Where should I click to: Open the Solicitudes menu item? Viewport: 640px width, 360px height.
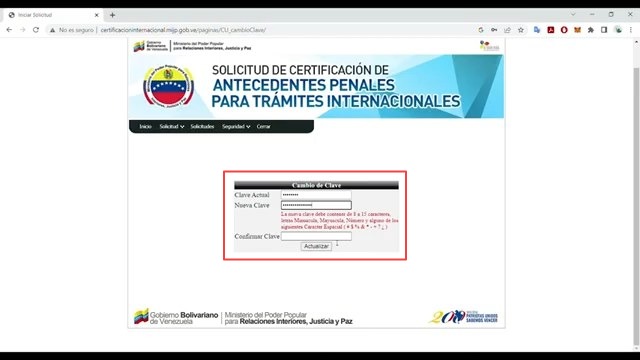pyautogui.click(x=202, y=127)
